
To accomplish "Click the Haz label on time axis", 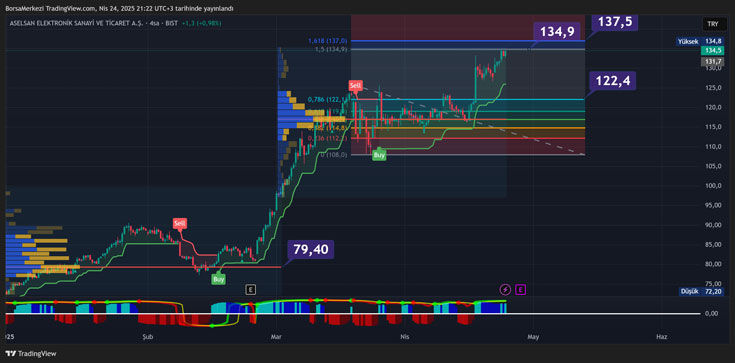I will pos(661,337).
